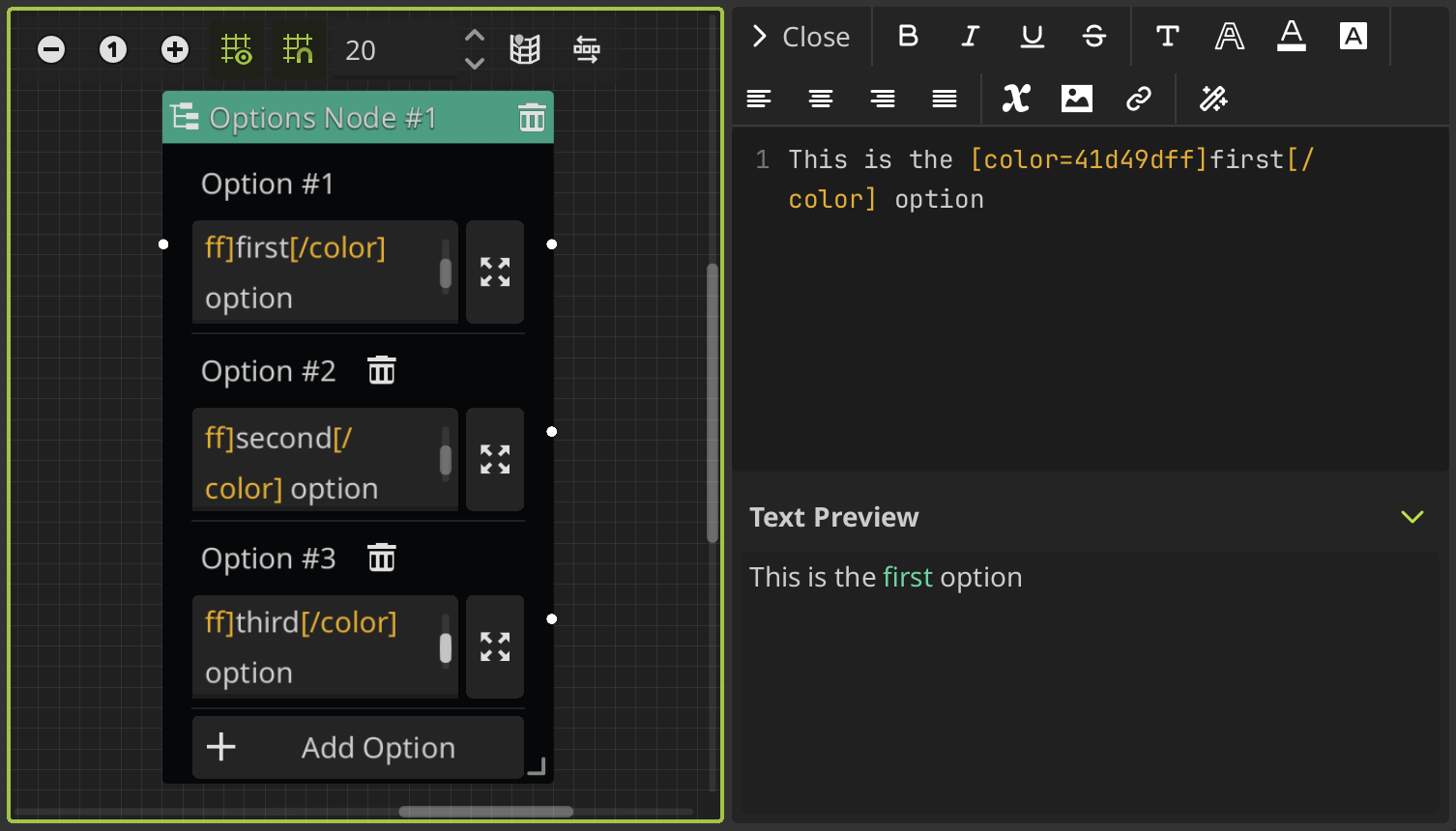Expand Option #3 into fullscreen editor
The image size is (1456, 831).
494,646
